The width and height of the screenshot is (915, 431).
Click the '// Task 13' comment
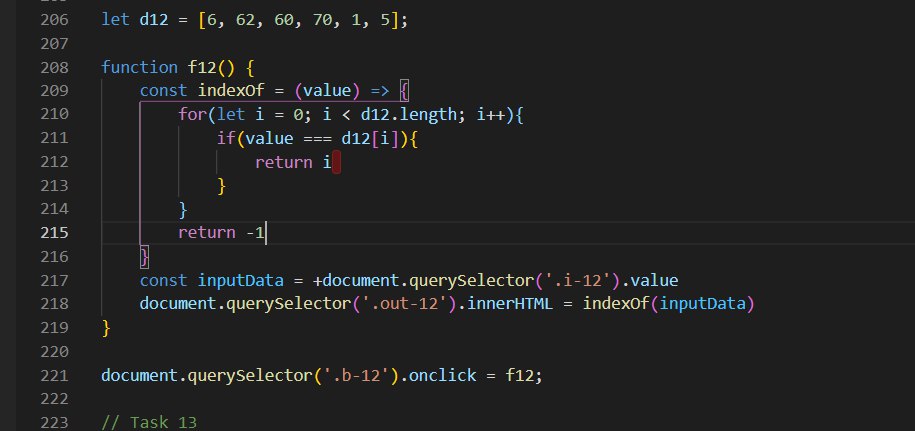point(149,422)
